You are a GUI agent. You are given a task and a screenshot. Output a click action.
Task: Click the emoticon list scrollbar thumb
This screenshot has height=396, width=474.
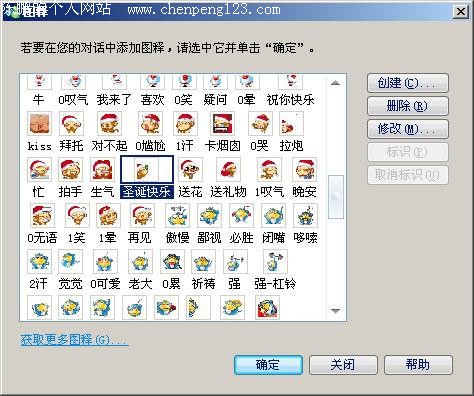pyautogui.click(x=336, y=197)
